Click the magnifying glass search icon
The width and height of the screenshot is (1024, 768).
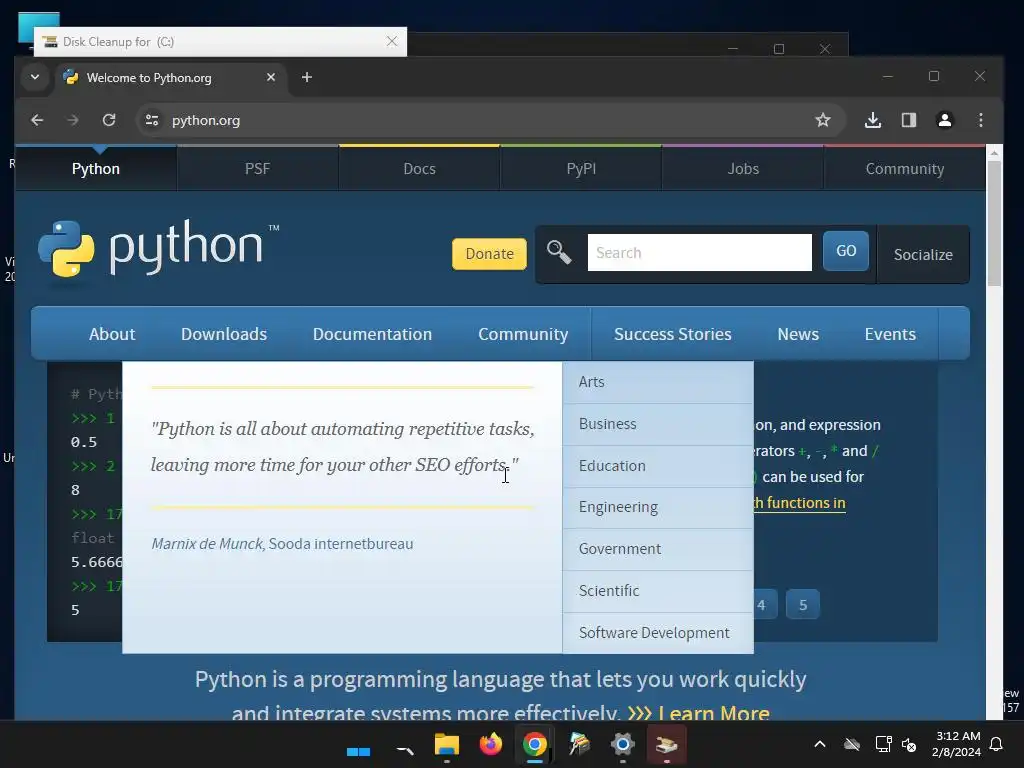[559, 252]
